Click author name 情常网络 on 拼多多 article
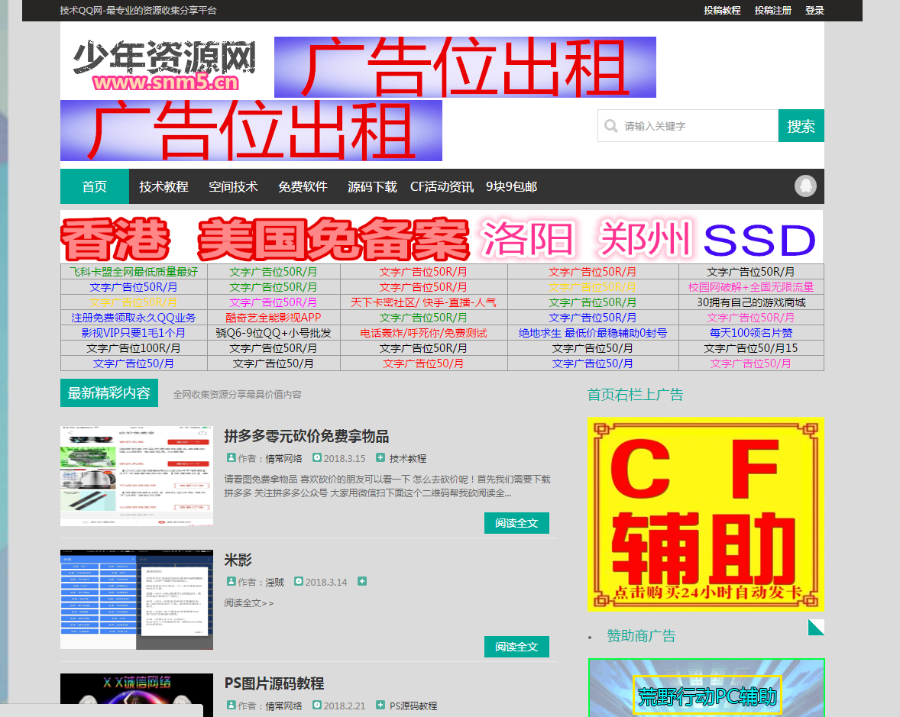This screenshot has height=717, width=900. click(x=284, y=458)
